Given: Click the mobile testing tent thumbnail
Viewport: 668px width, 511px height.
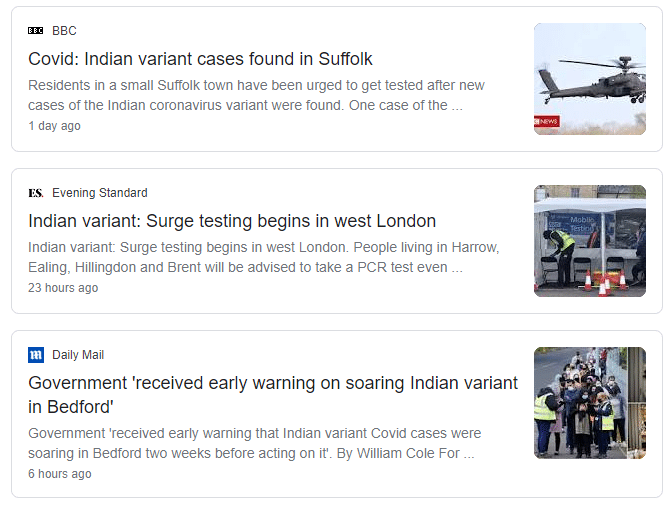Looking at the screenshot, I should coord(590,241).
